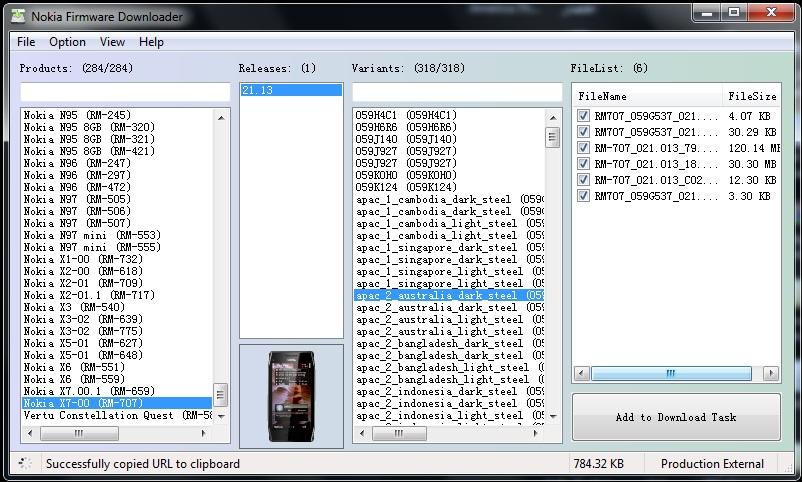Click the Products vertical scrollbar thumb
The image size is (802, 482).
click(x=220, y=395)
